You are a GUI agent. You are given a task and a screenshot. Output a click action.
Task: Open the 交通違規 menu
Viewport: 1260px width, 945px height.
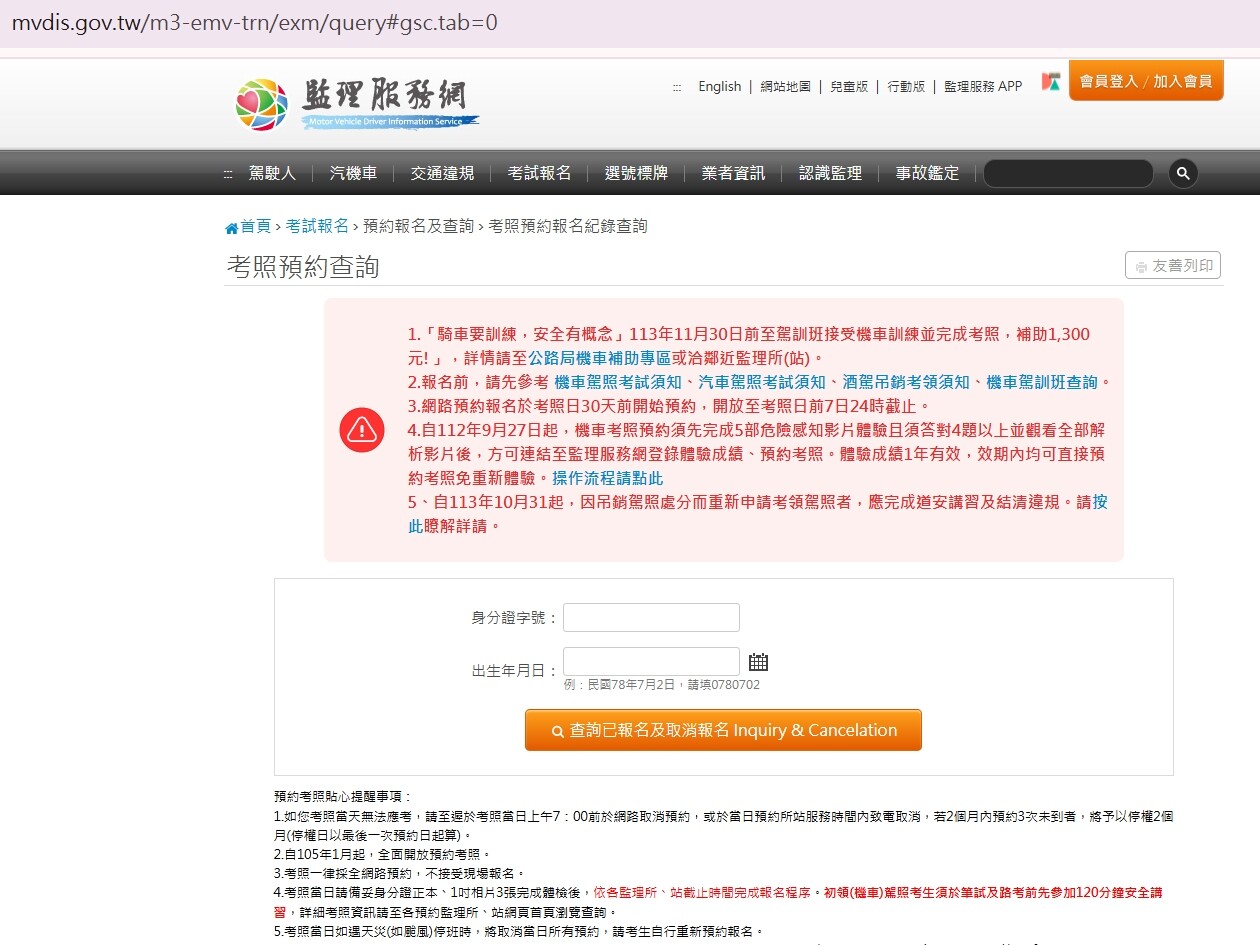442,173
